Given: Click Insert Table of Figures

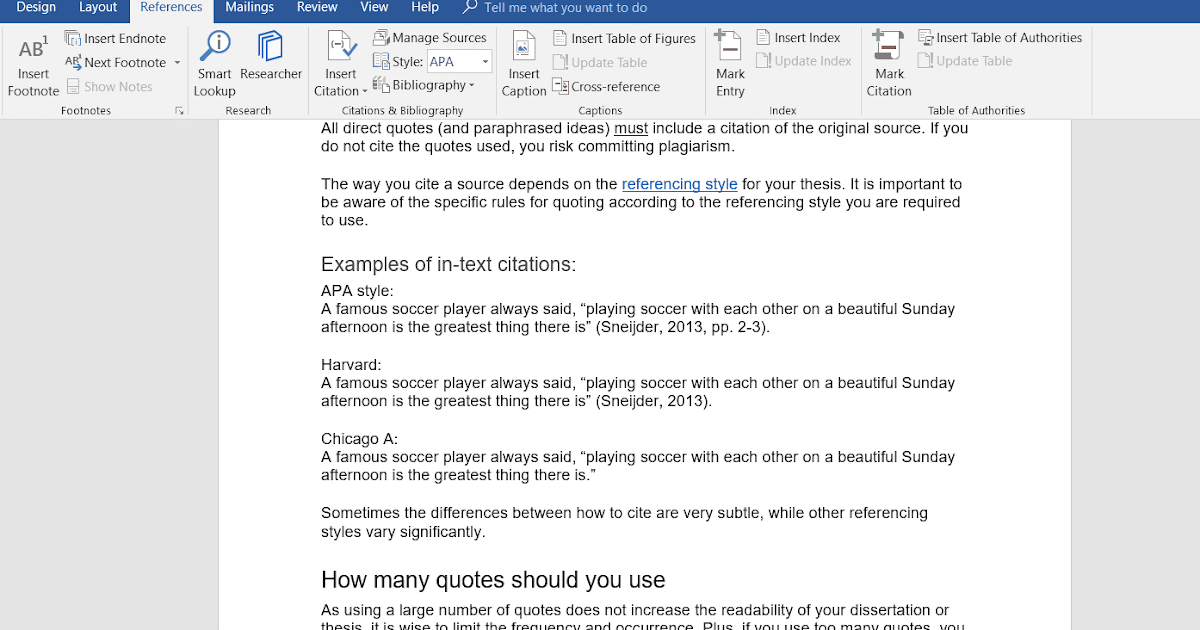Looking at the screenshot, I should 624,38.
